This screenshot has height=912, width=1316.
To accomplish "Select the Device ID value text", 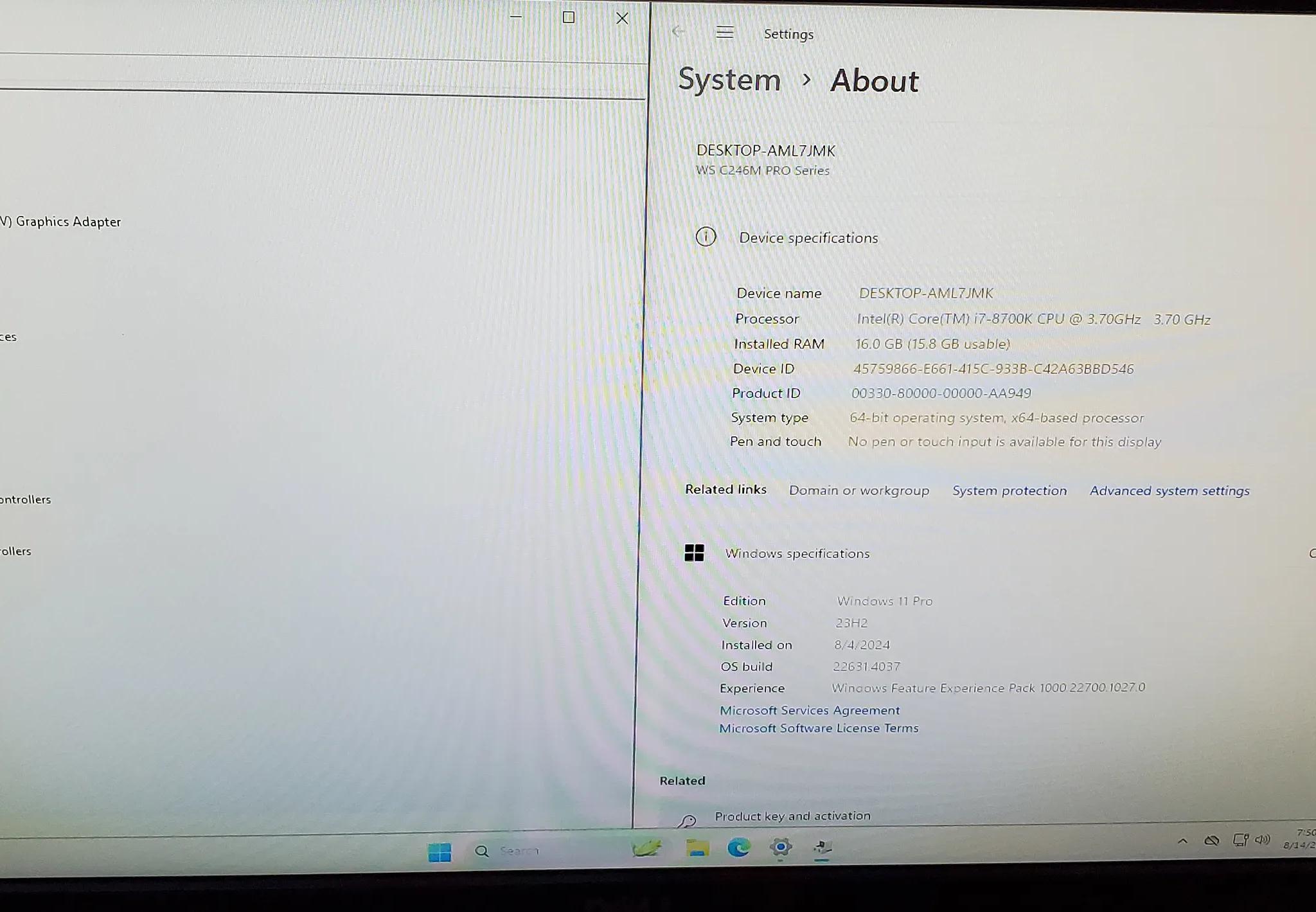I will [x=993, y=369].
